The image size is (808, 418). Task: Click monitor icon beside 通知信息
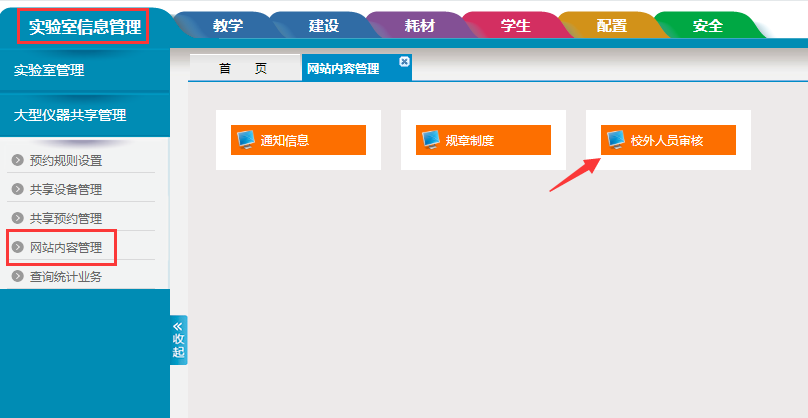click(x=246, y=140)
